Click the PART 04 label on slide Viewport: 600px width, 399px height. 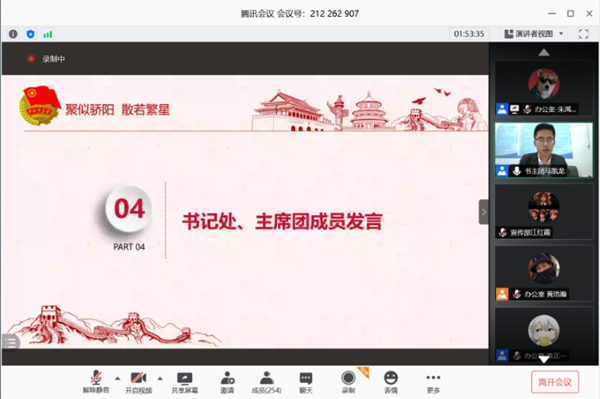click(129, 247)
